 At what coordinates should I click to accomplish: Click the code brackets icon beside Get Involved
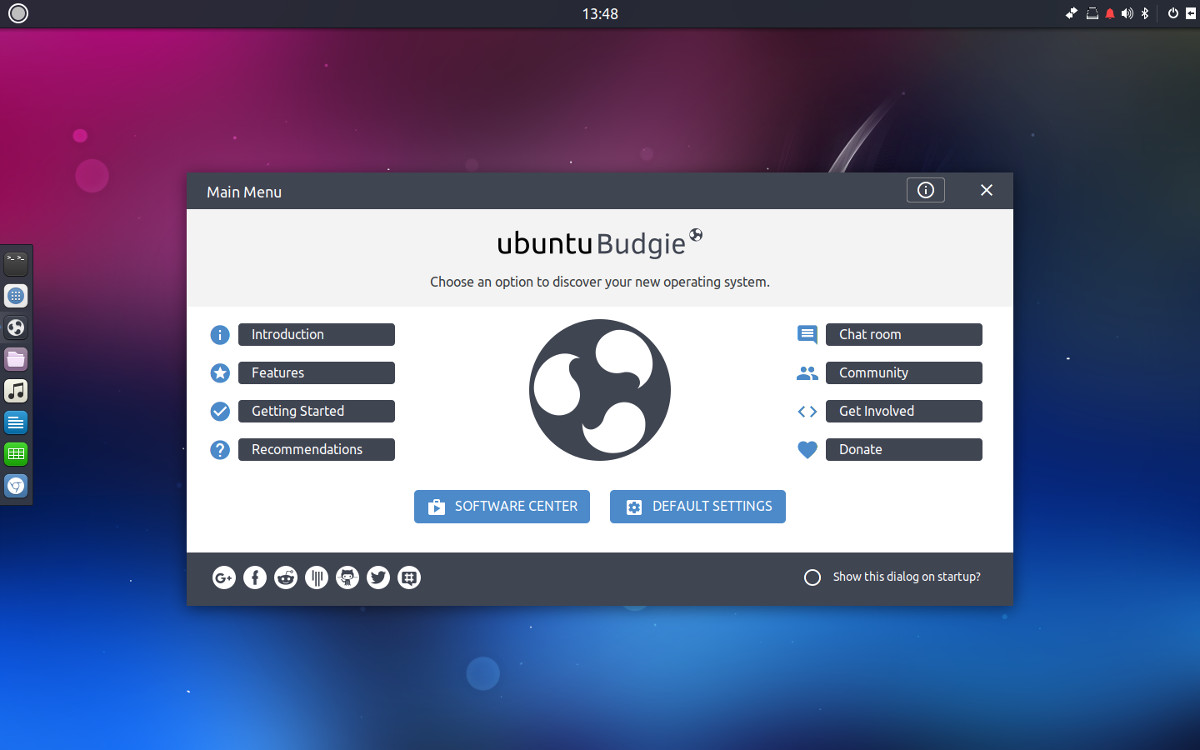pyautogui.click(x=807, y=411)
